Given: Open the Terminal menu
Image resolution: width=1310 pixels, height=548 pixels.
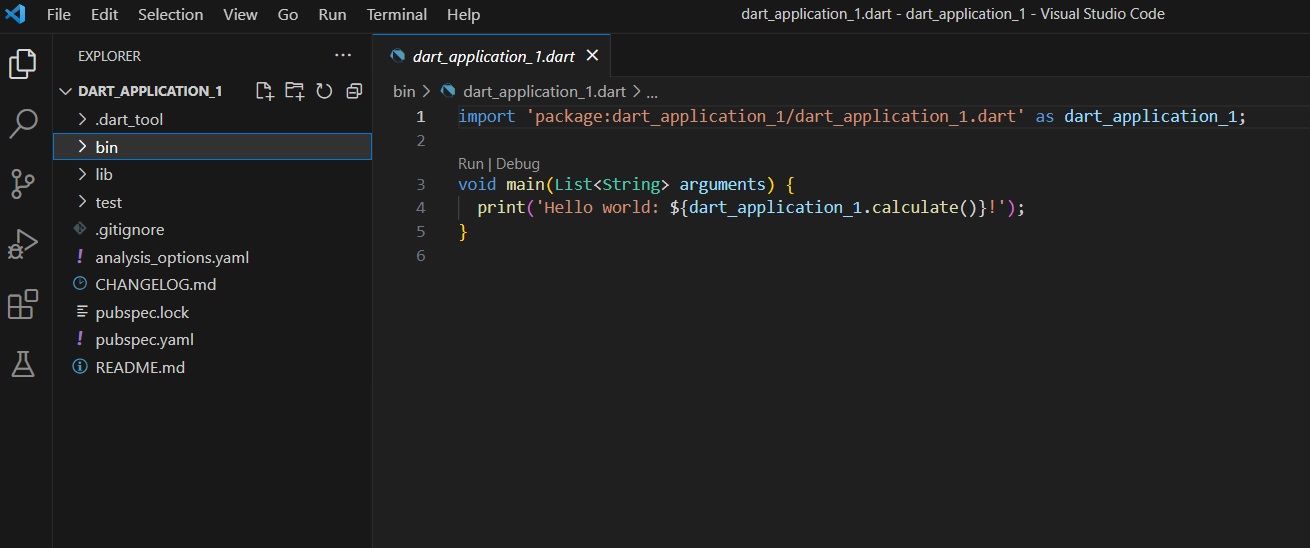Looking at the screenshot, I should [x=397, y=14].
